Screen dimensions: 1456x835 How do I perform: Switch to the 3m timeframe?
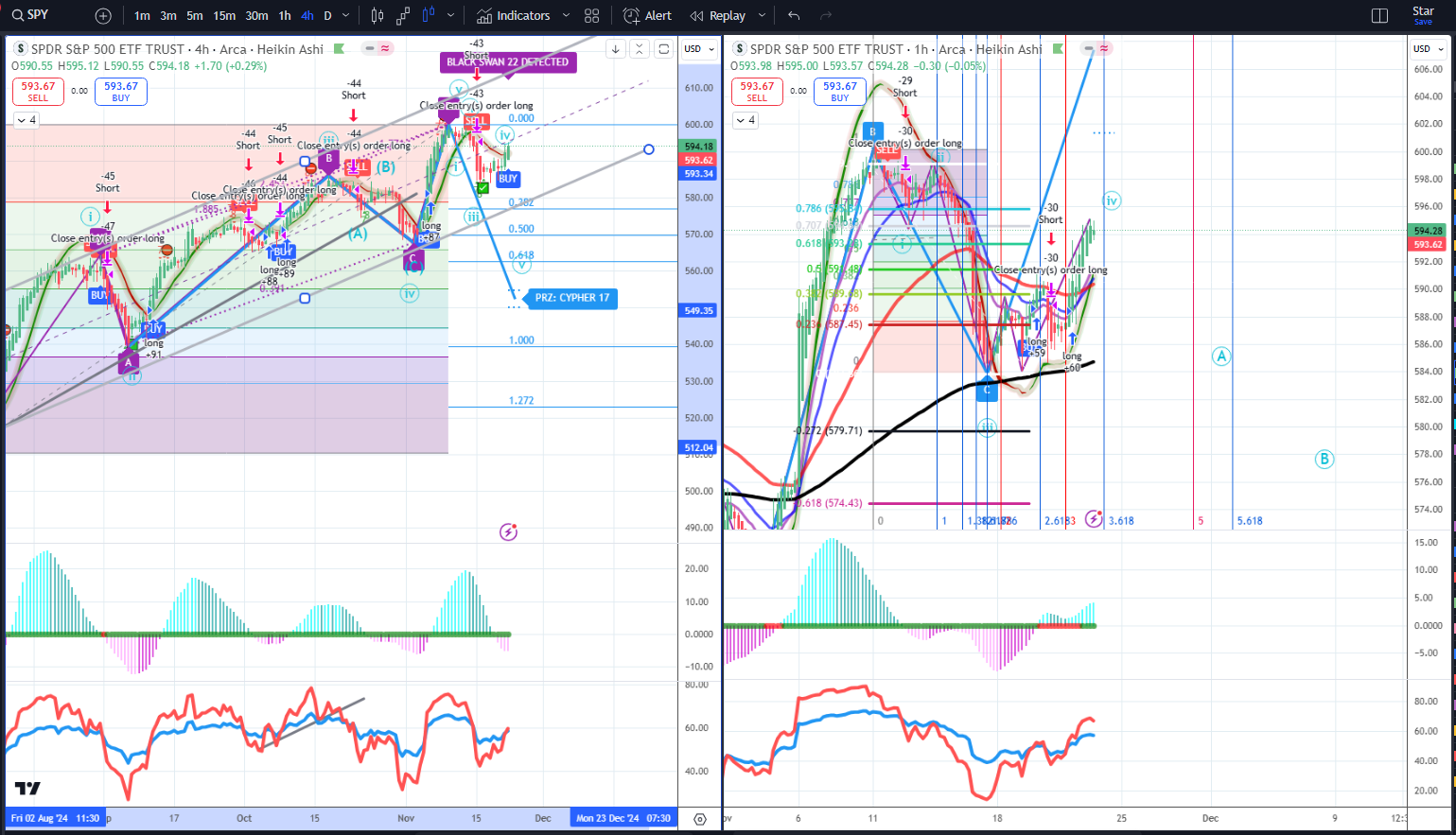click(x=168, y=16)
